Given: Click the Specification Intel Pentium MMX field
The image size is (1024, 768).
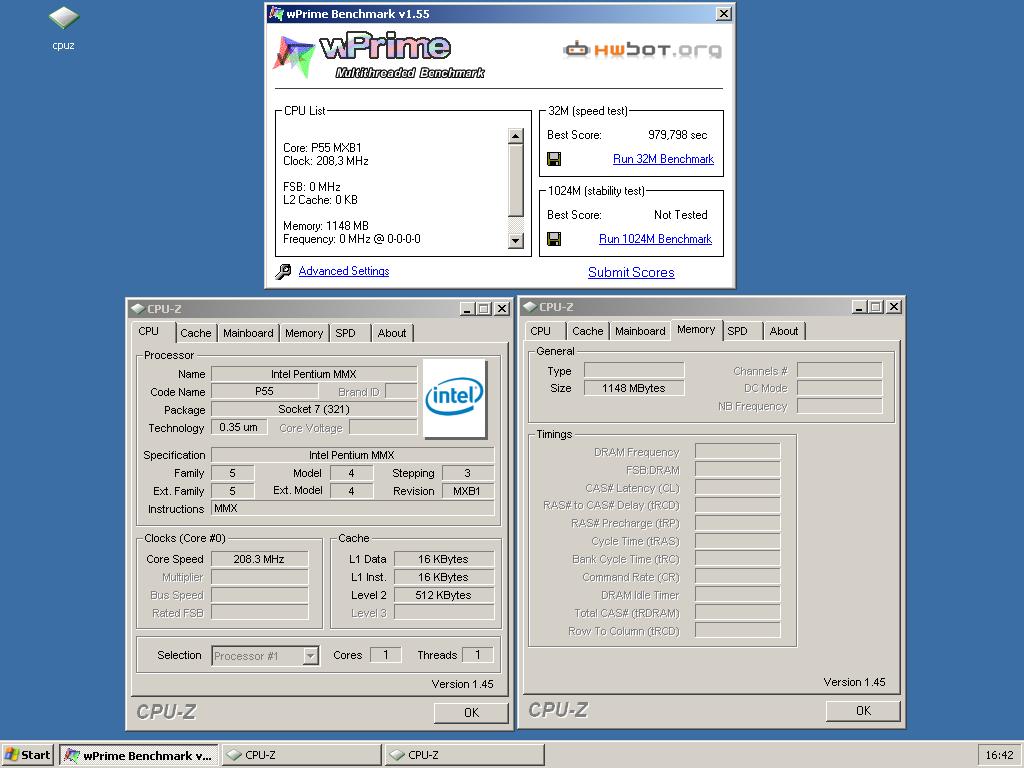Looking at the screenshot, I should pos(353,455).
